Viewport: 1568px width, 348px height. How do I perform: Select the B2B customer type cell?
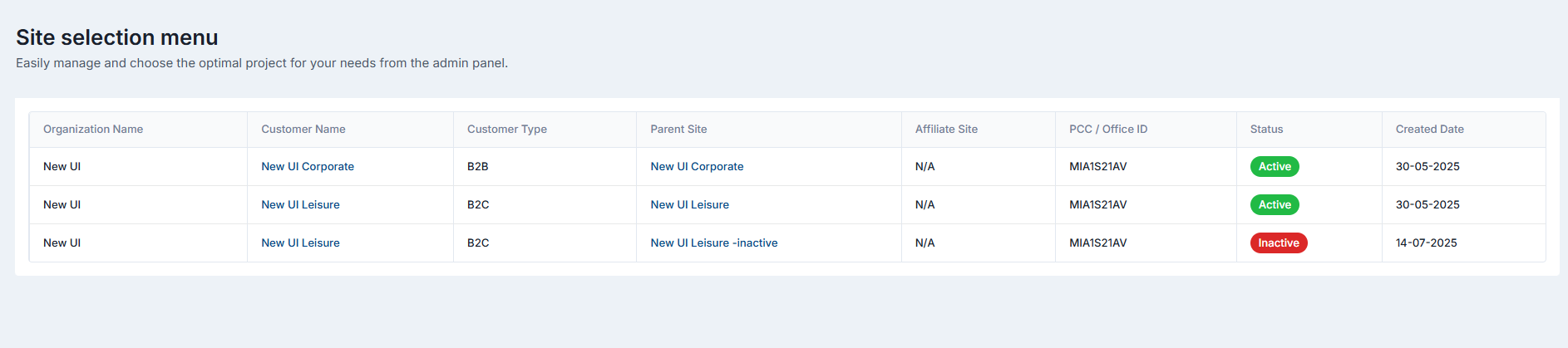[477, 167]
